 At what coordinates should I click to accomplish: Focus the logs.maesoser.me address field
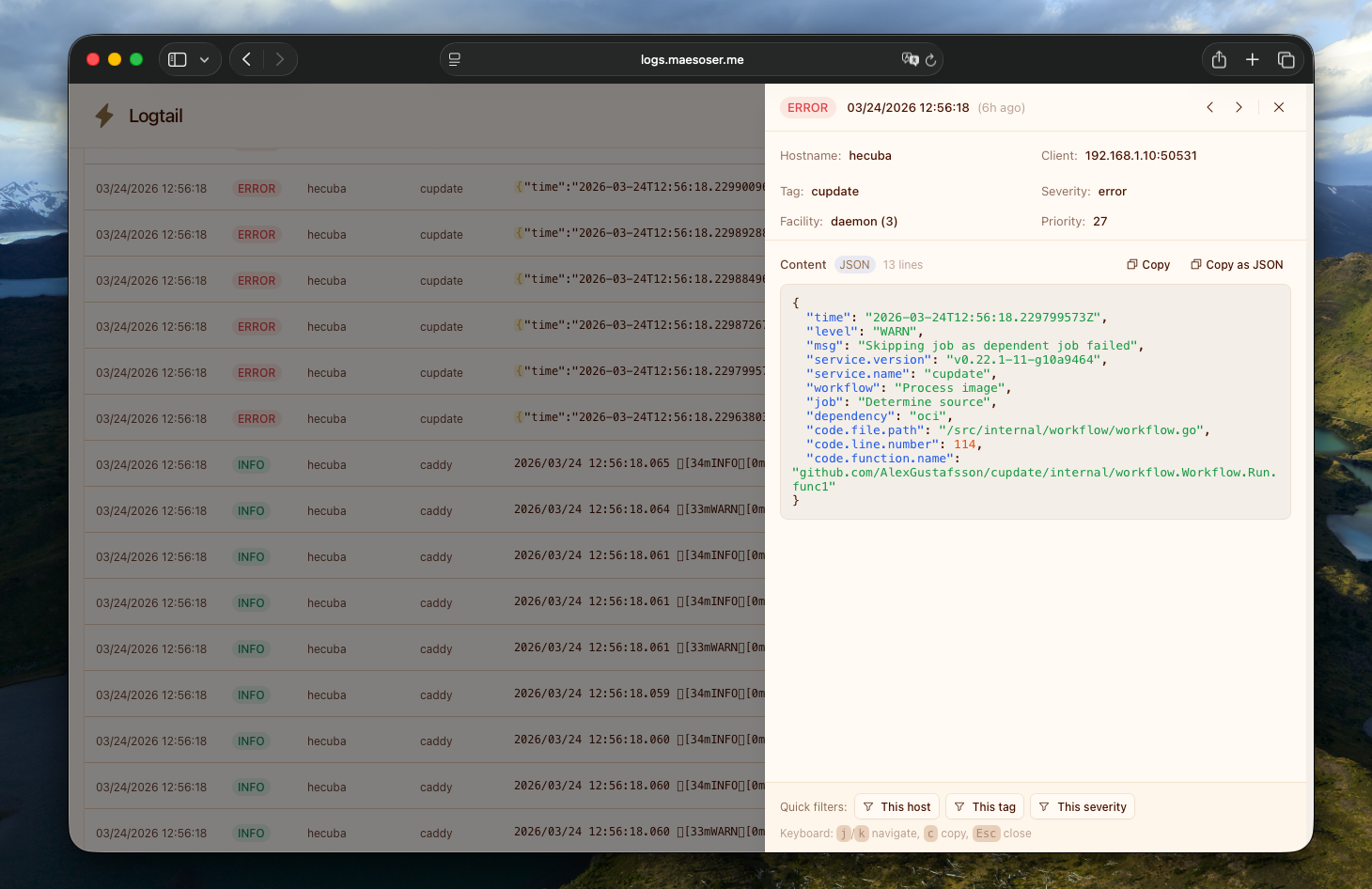coord(692,59)
